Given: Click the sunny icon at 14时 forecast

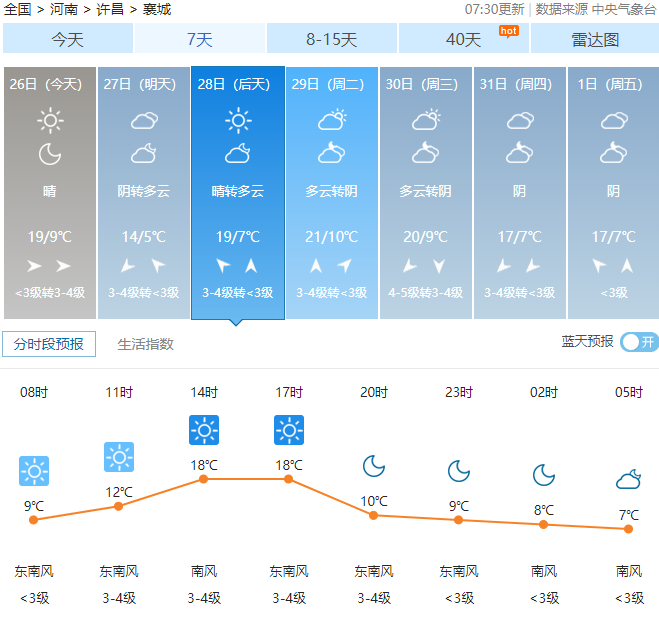Looking at the screenshot, I should click(204, 430).
